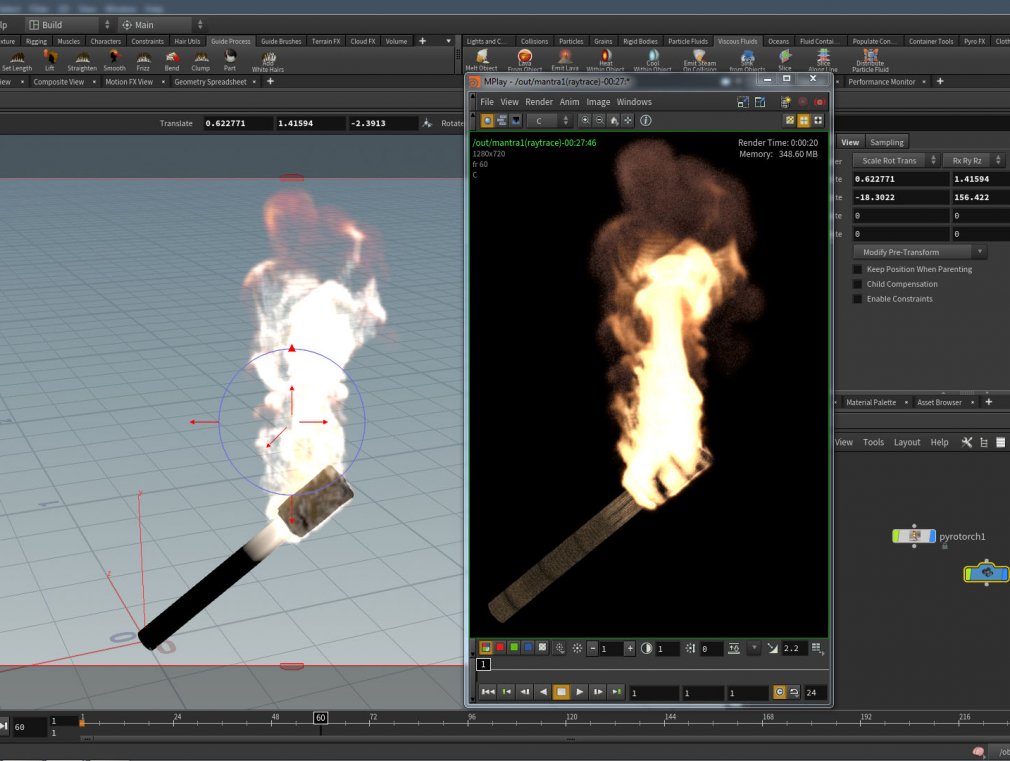Viewport: 1010px width, 761px height.
Task: Open the MPlay Render menu
Action: coord(538,102)
